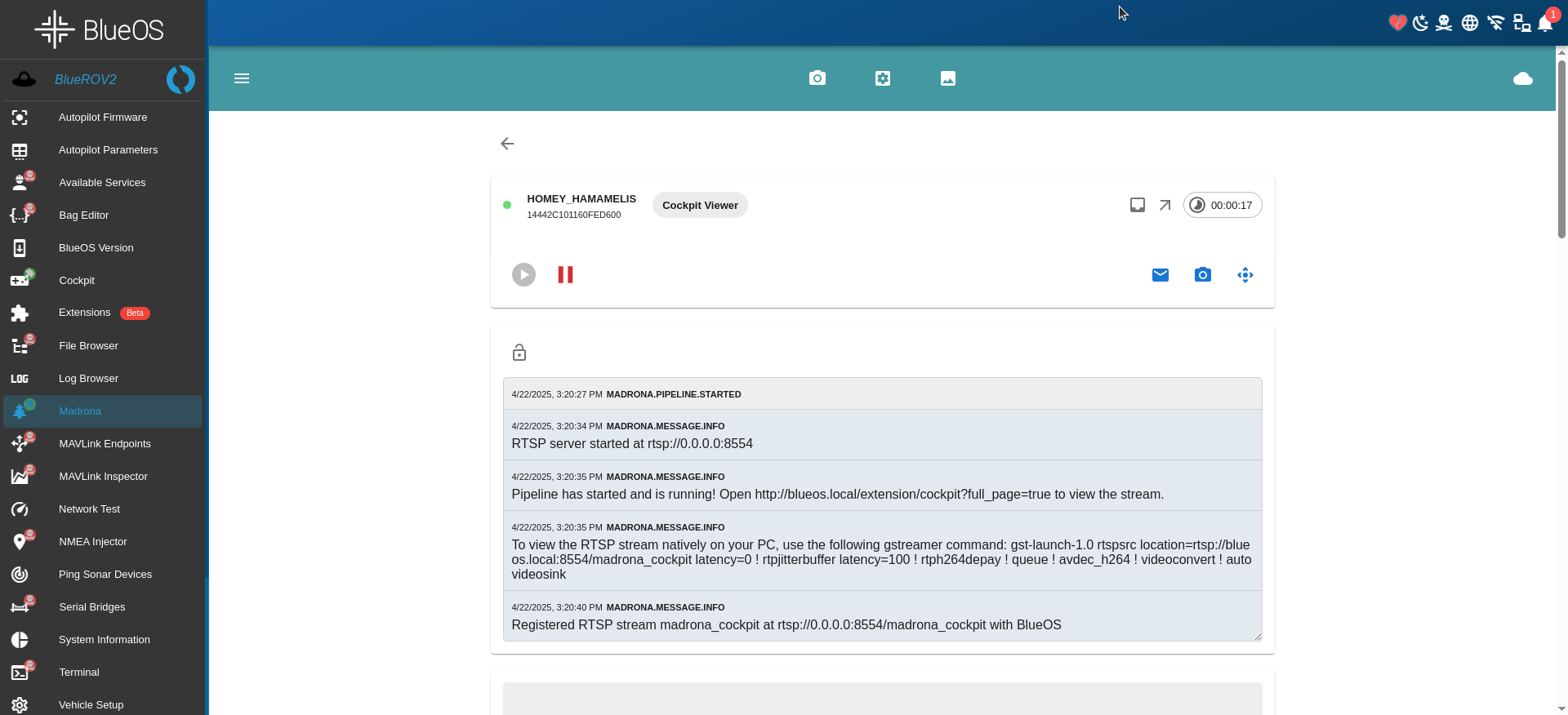Open Serial Bridges page
Viewport: 1568px width, 715px height.
(x=103, y=607)
